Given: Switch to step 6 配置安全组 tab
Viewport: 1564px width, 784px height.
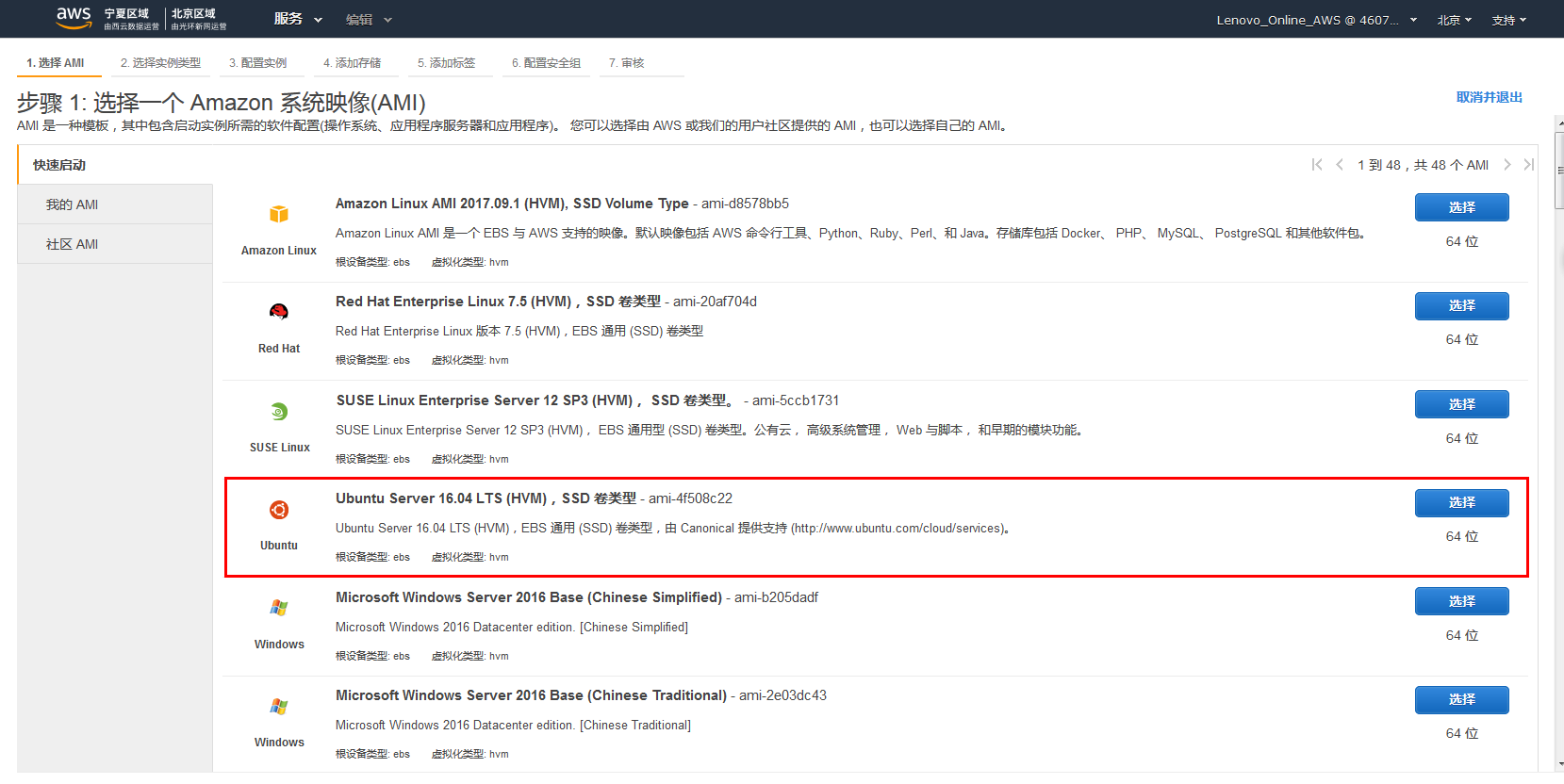Looking at the screenshot, I should click(x=546, y=63).
